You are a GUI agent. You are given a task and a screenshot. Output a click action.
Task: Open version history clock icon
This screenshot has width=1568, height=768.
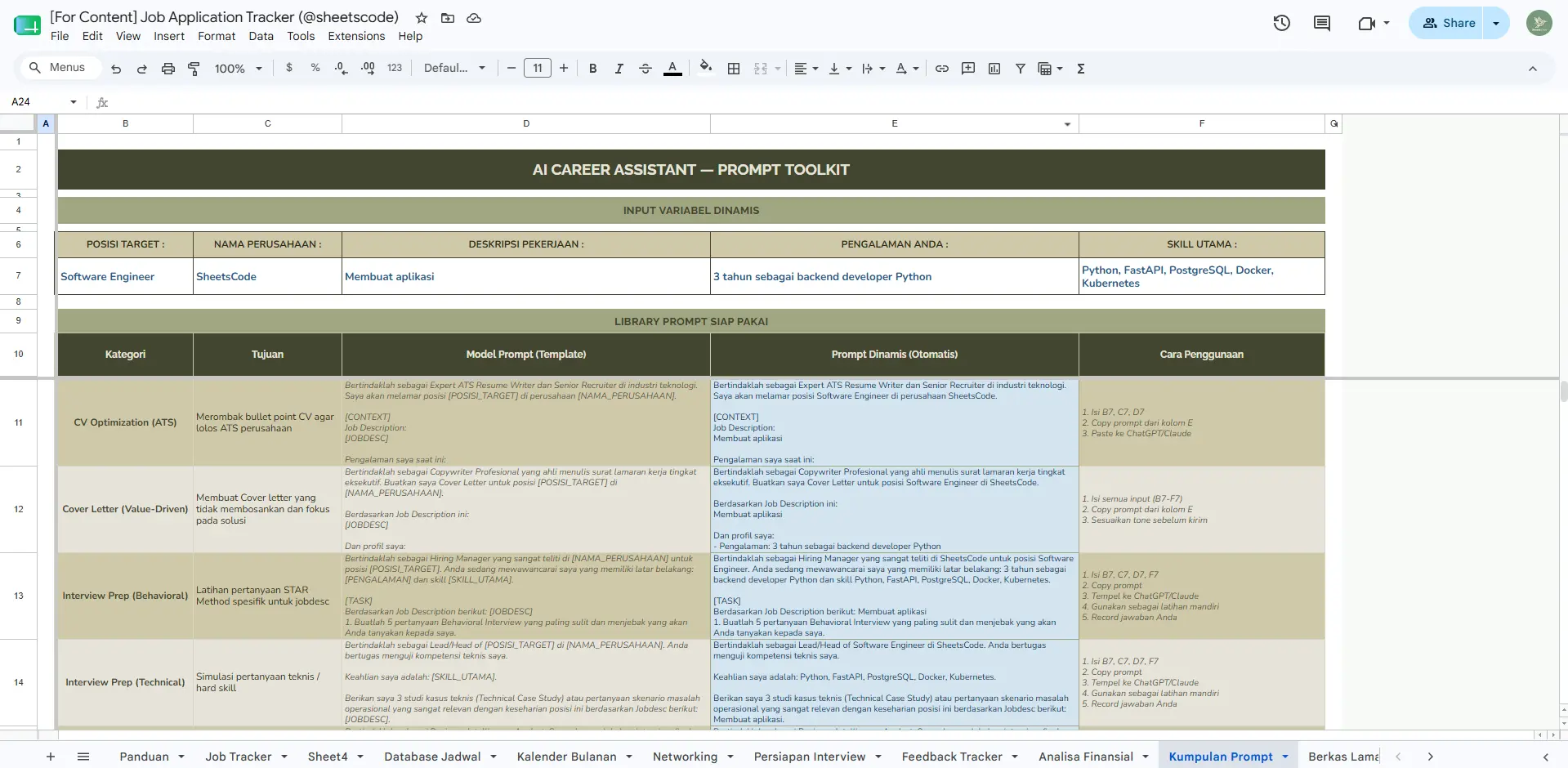pos(1281,23)
